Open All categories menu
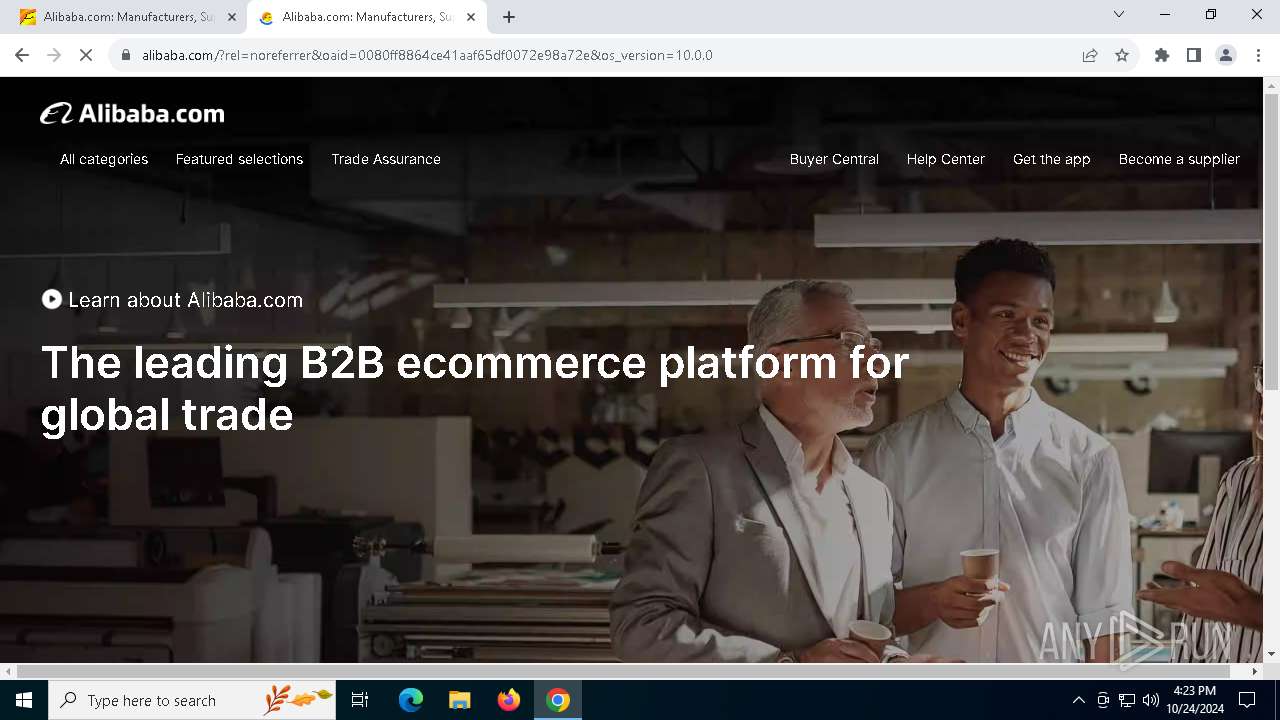Viewport: 1280px width, 720px height. point(104,159)
